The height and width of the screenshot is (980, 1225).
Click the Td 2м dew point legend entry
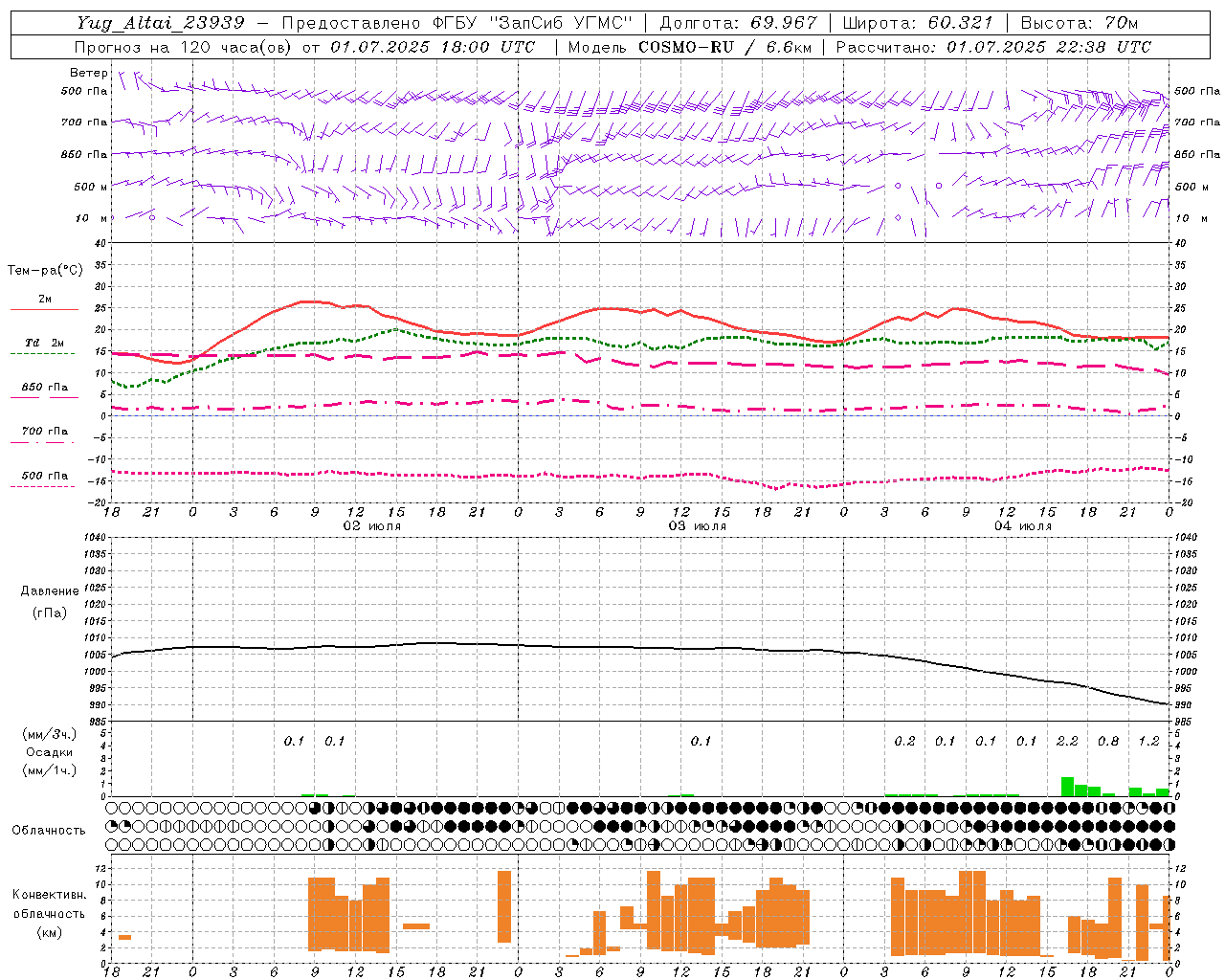(x=45, y=346)
